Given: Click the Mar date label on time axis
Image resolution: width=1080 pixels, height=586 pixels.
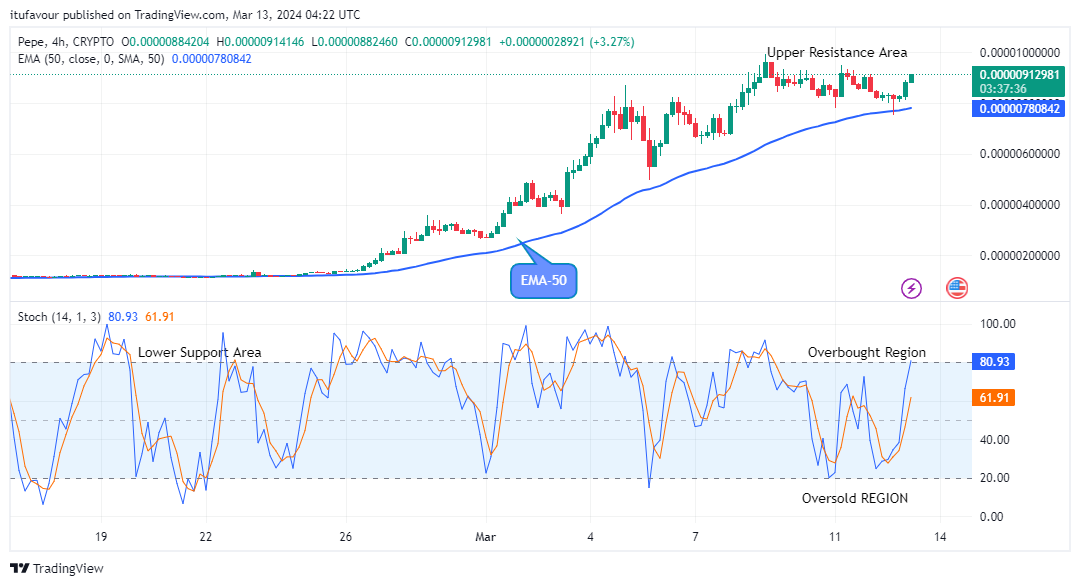Looking at the screenshot, I should point(485,536).
